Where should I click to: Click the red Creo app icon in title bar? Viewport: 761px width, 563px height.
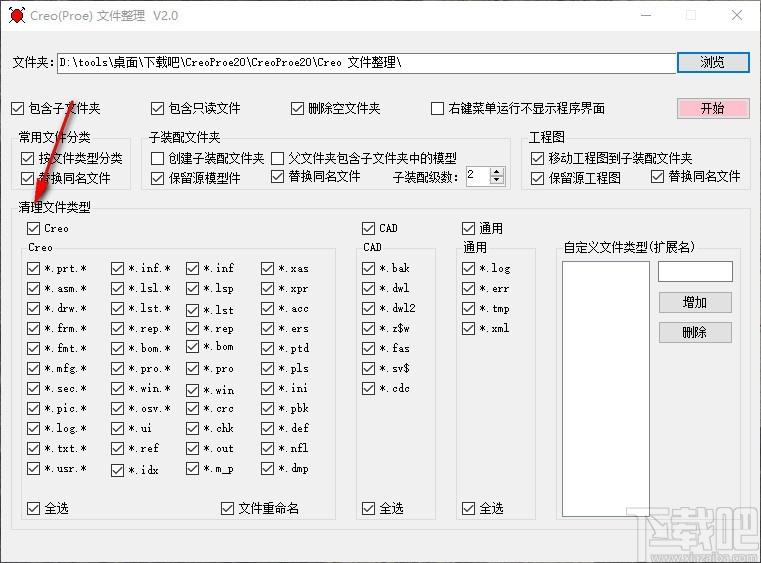(17, 16)
